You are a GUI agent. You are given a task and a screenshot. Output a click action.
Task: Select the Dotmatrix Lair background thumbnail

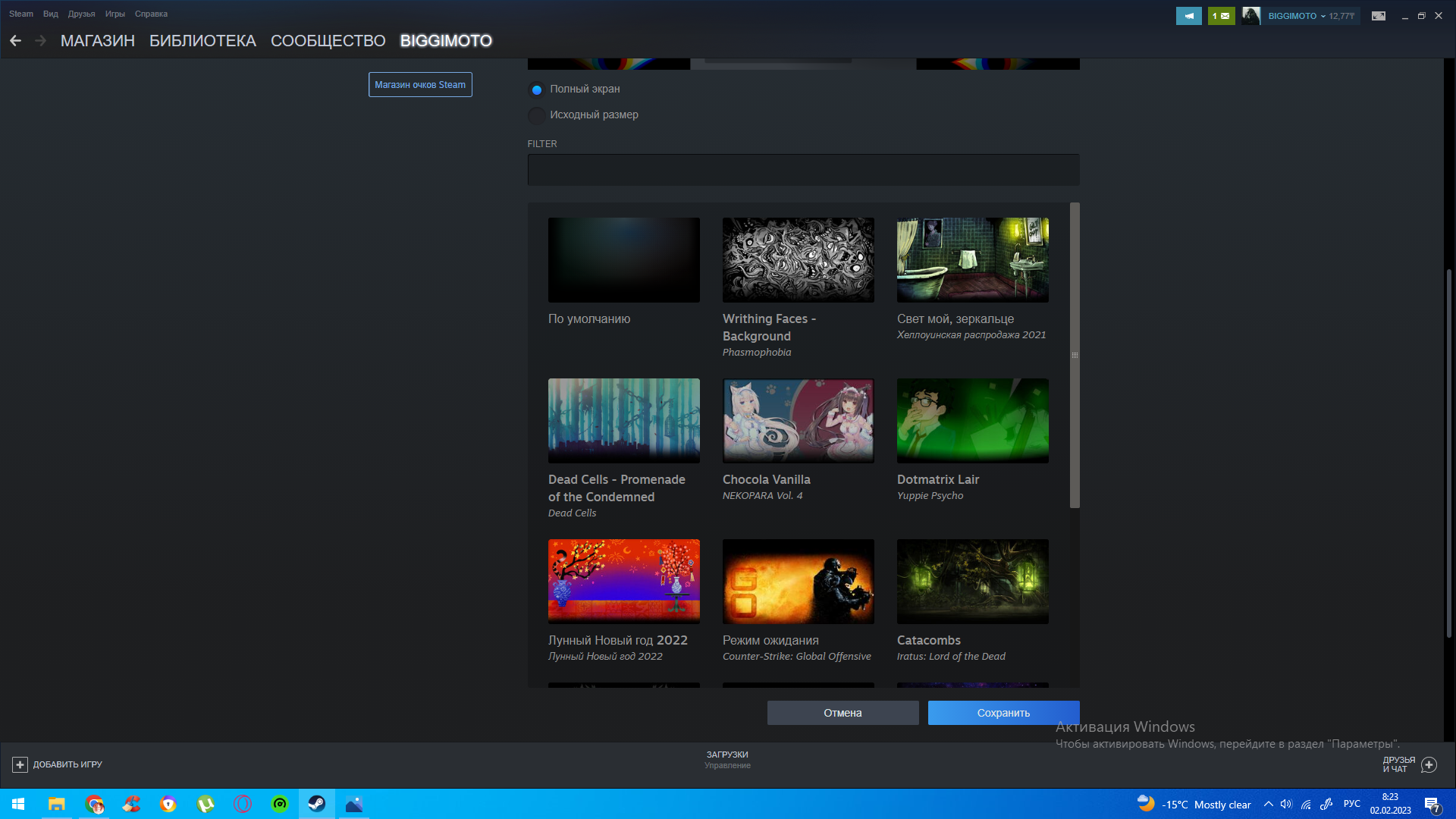[973, 421]
